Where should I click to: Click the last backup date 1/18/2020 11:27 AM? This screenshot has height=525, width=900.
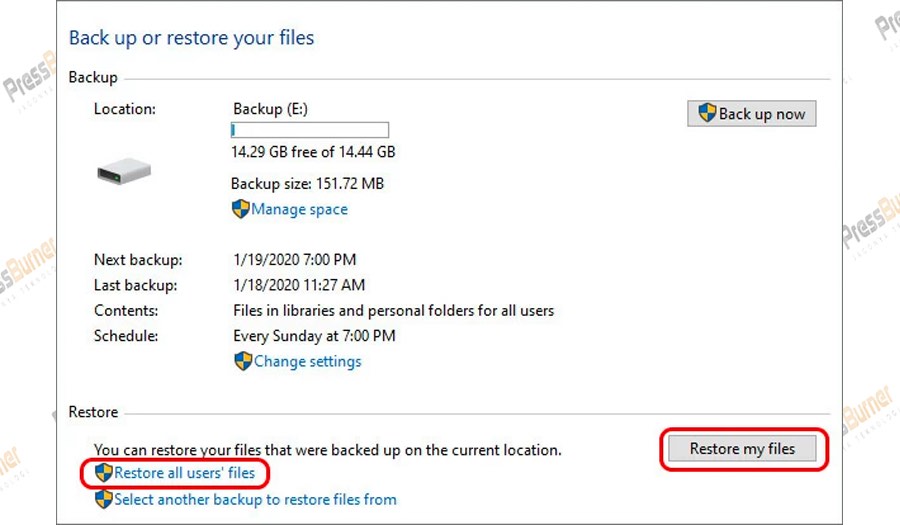pyautogui.click(x=299, y=285)
